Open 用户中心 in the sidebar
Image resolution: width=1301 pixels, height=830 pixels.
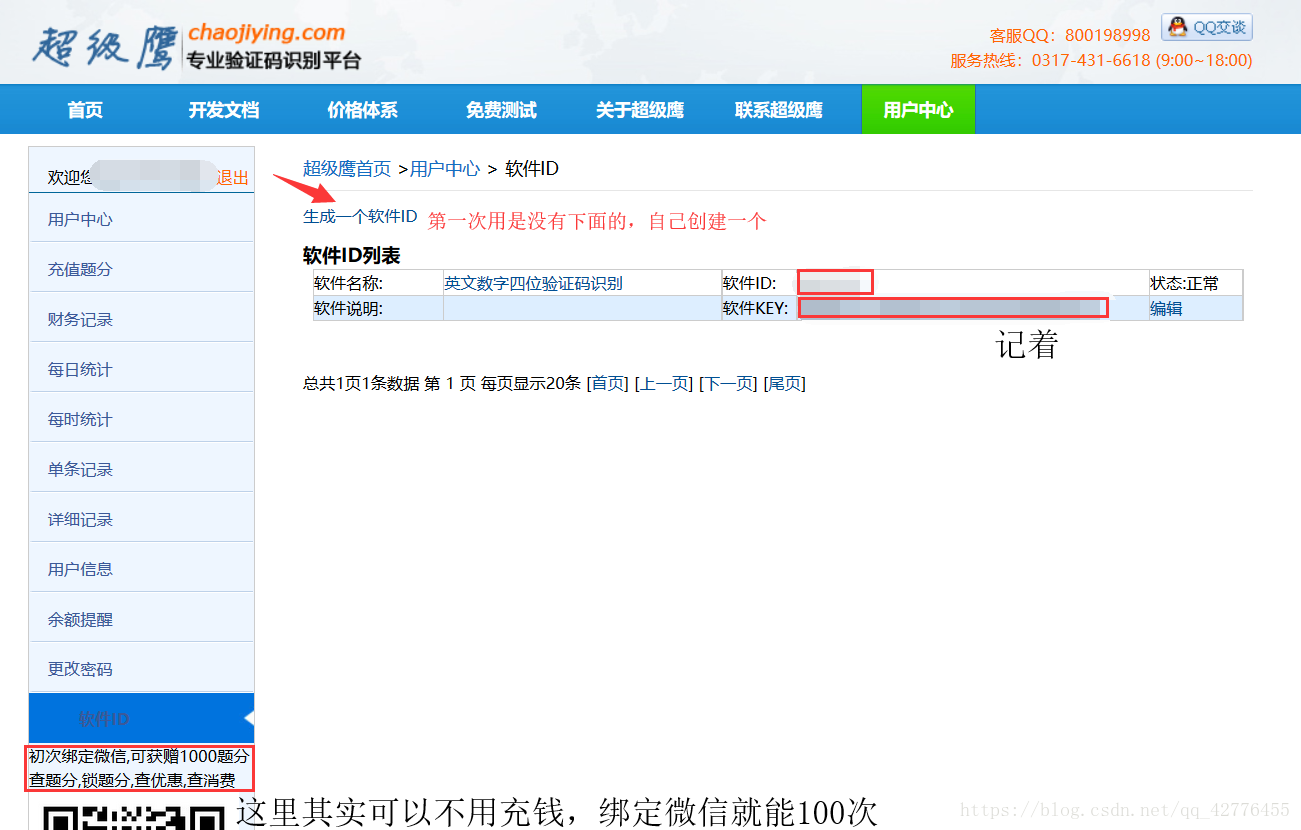tap(141, 219)
